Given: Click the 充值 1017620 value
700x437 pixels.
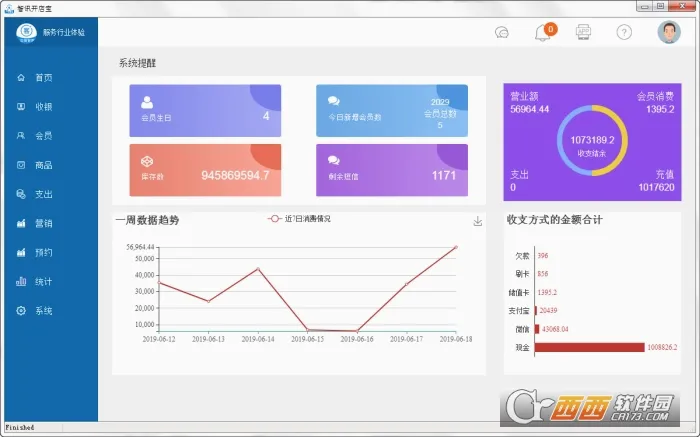Looking at the screenshot, I should [656, 187].
